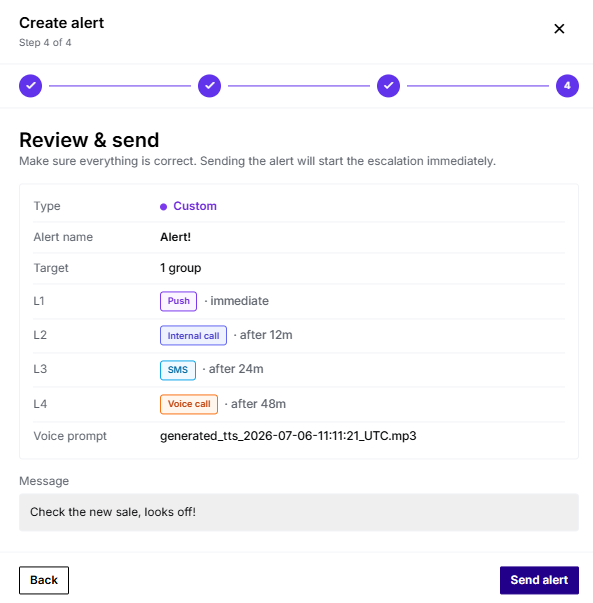The image size is (593, 603).
Task: Select the voice prompt mp3 filename
Action: point(288,436)
